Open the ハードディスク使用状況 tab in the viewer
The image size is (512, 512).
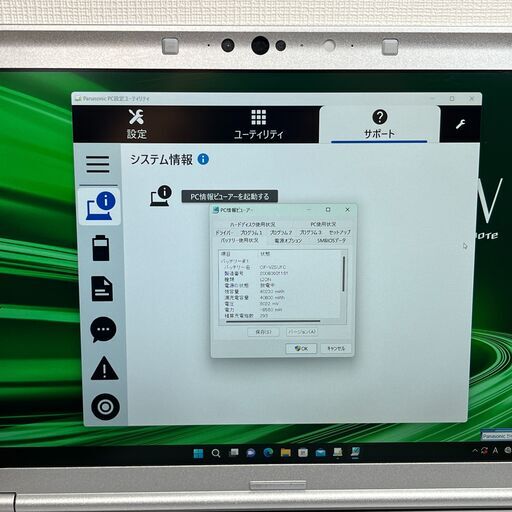click(x=252, y=224)
